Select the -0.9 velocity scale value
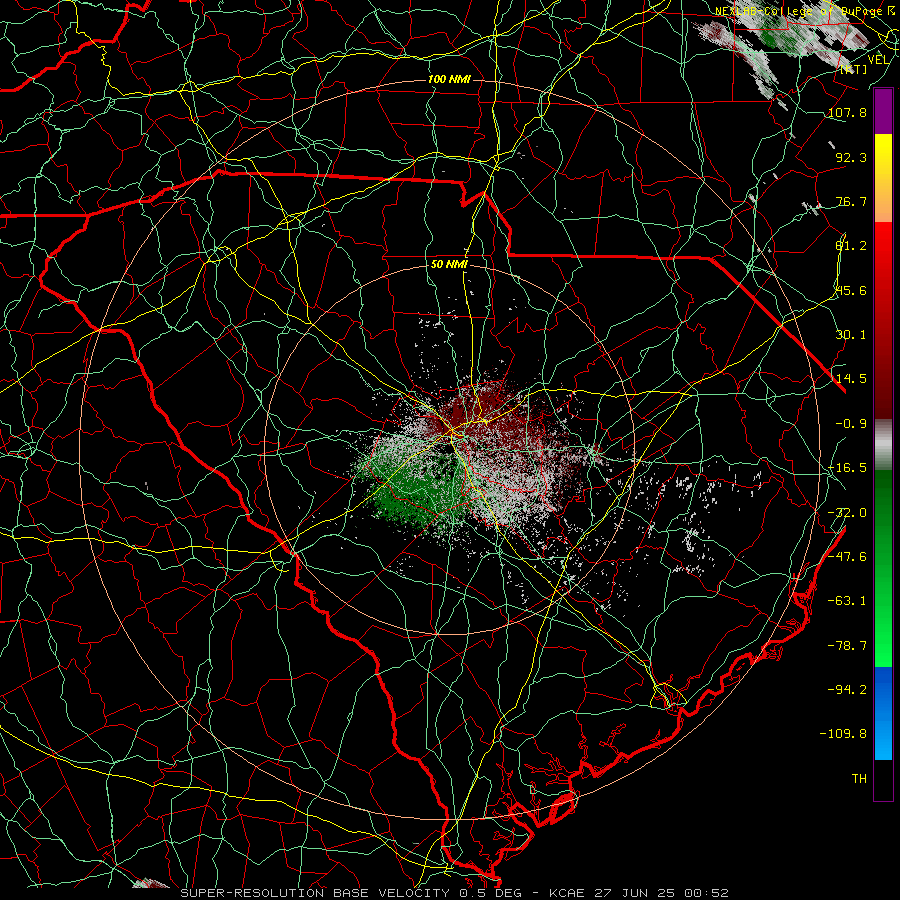 [x=851, y=424]
